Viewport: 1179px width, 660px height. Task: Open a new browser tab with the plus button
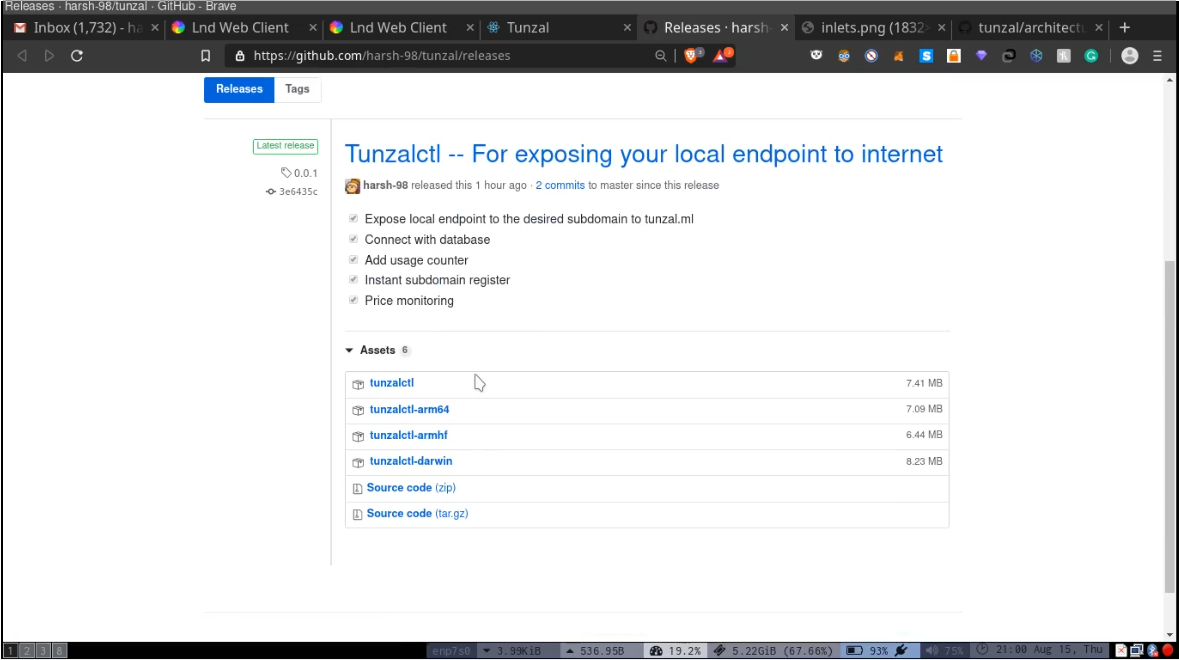pyautogui.click(x=1124, y=28)
